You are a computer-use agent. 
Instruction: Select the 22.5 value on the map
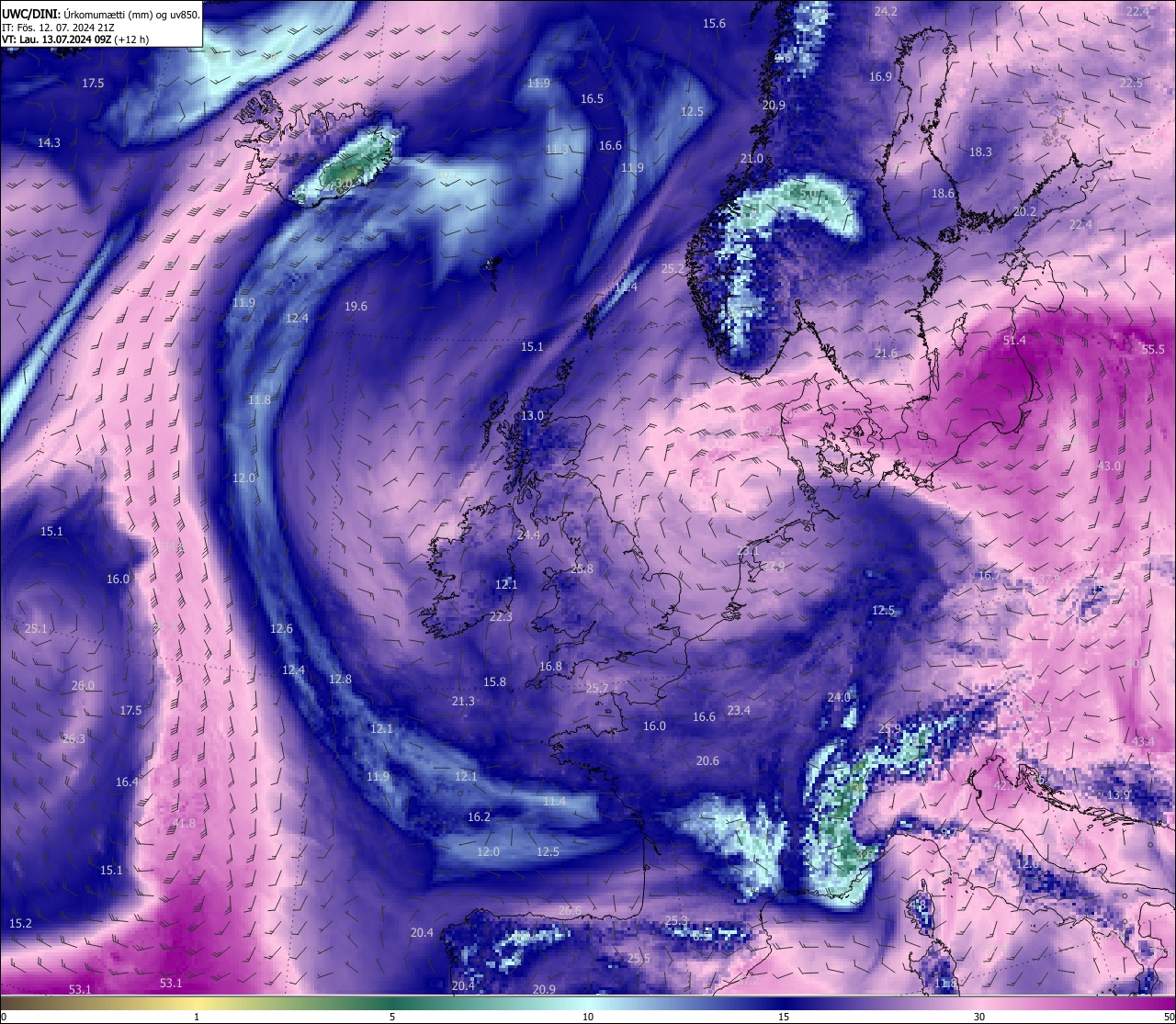1131,83
